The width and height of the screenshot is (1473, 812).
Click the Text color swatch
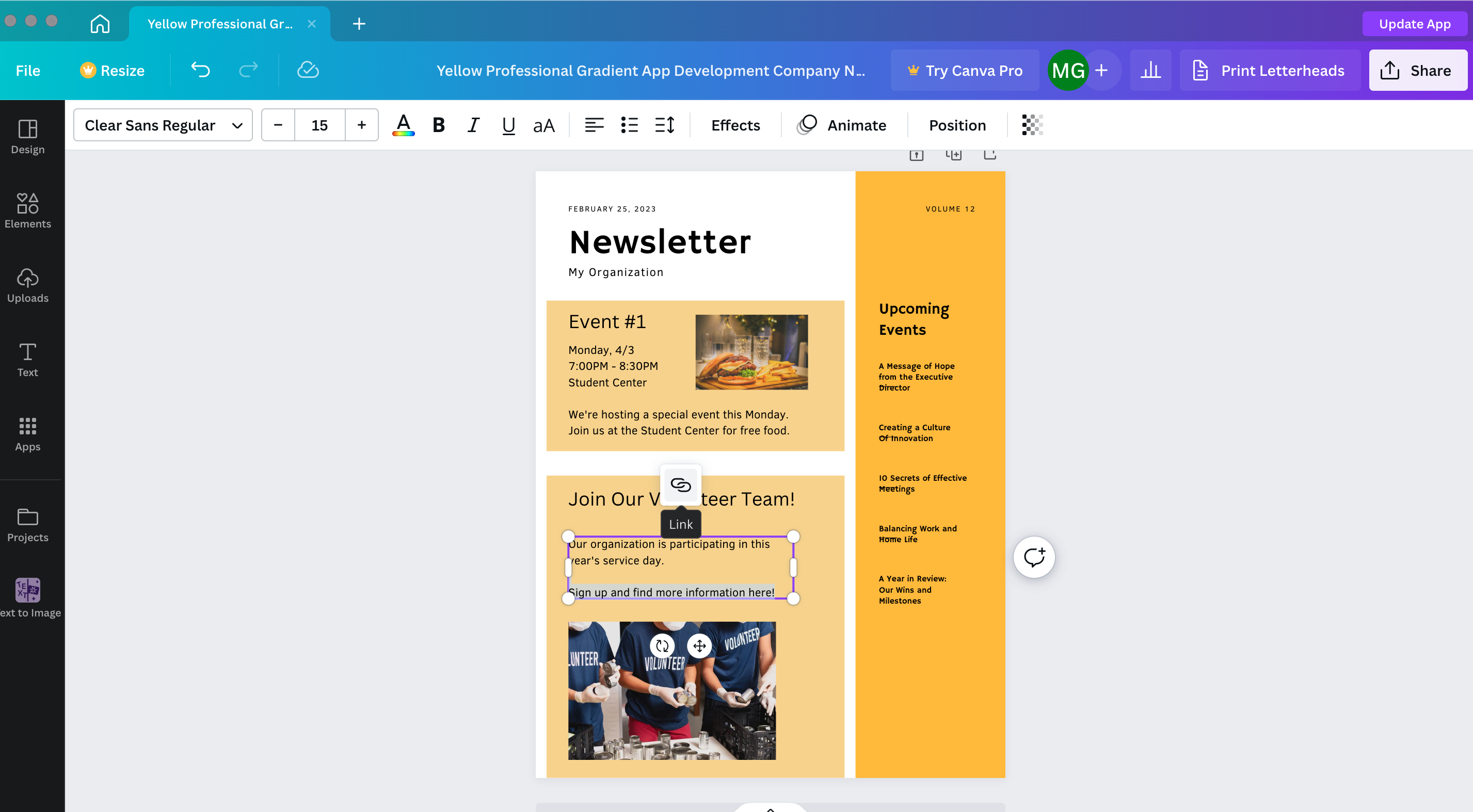pos(403,124)
